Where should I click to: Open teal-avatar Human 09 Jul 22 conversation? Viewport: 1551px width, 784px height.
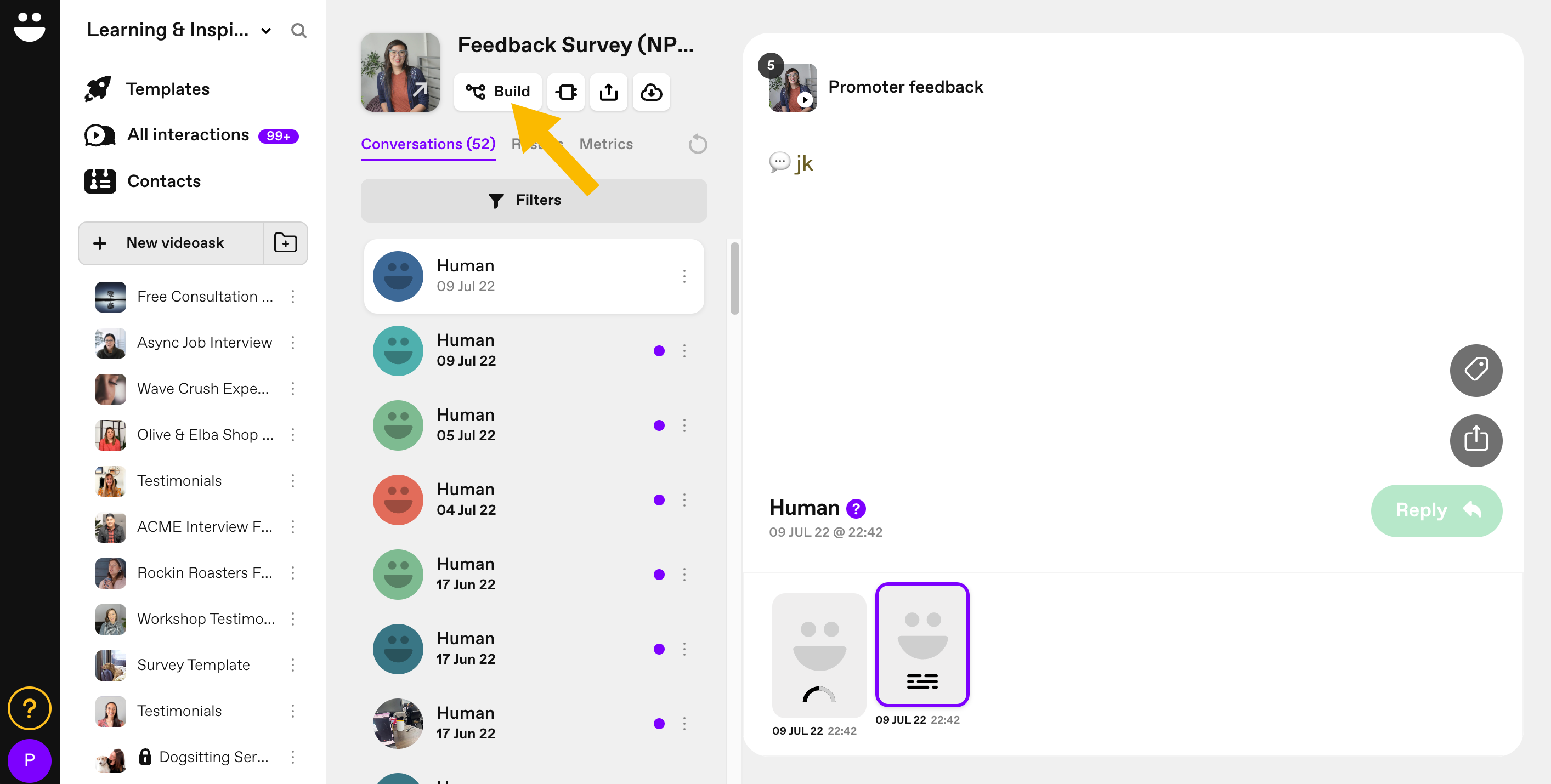(x=534, y=351)
